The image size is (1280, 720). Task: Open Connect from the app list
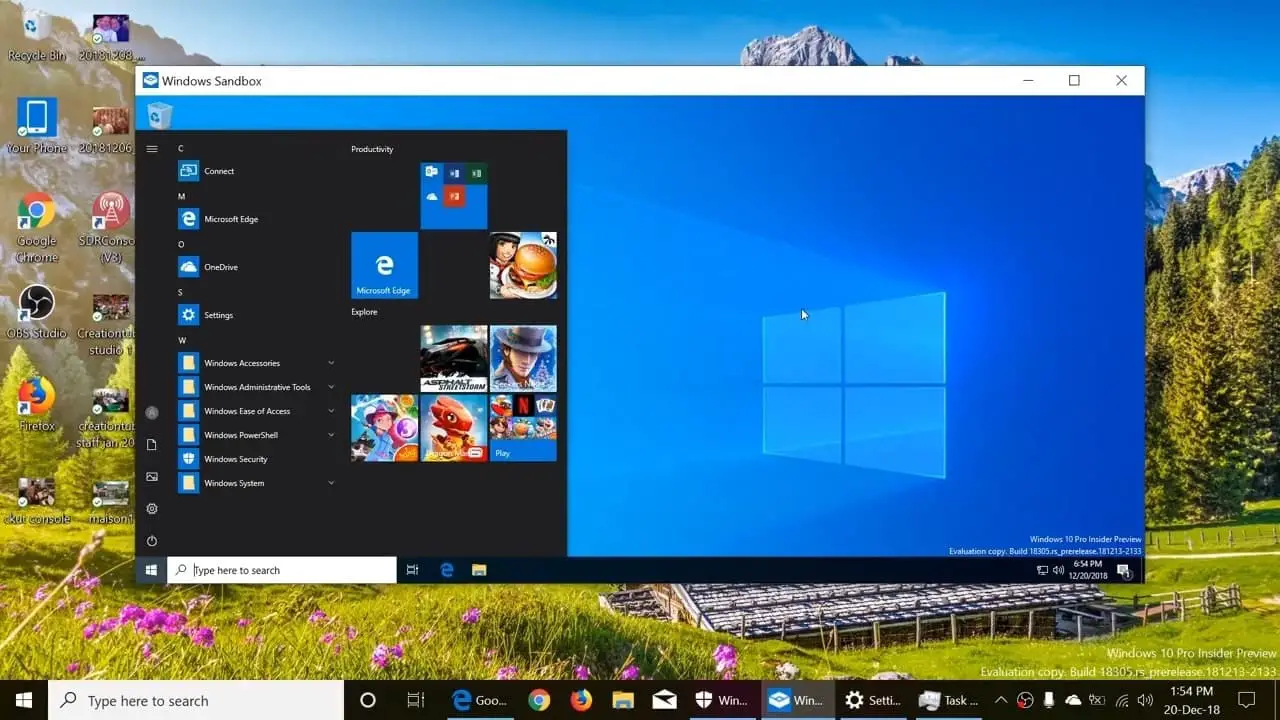coord(219,171)
